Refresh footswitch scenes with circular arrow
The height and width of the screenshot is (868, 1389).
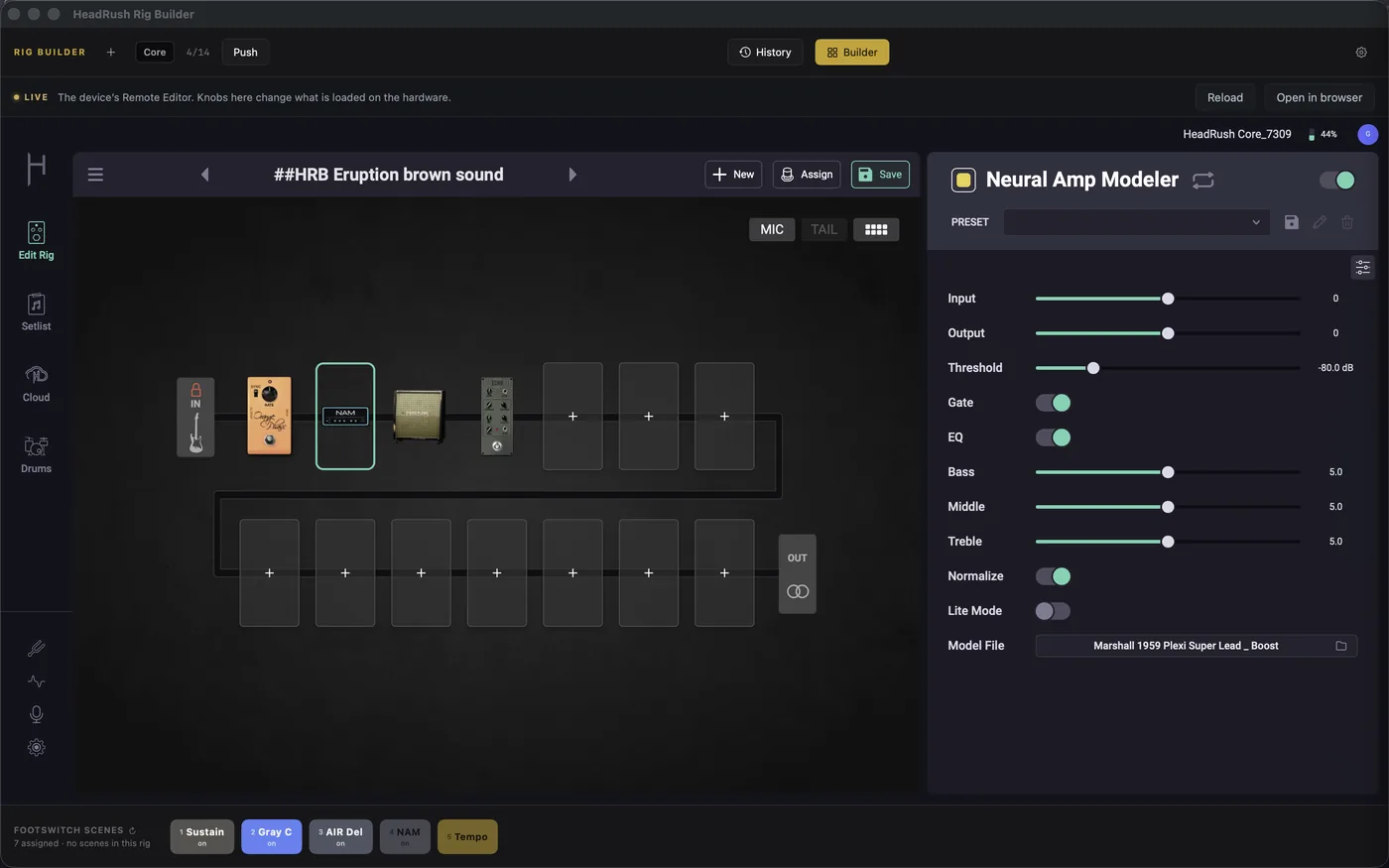pyautogui.click(x=132, y=830)
